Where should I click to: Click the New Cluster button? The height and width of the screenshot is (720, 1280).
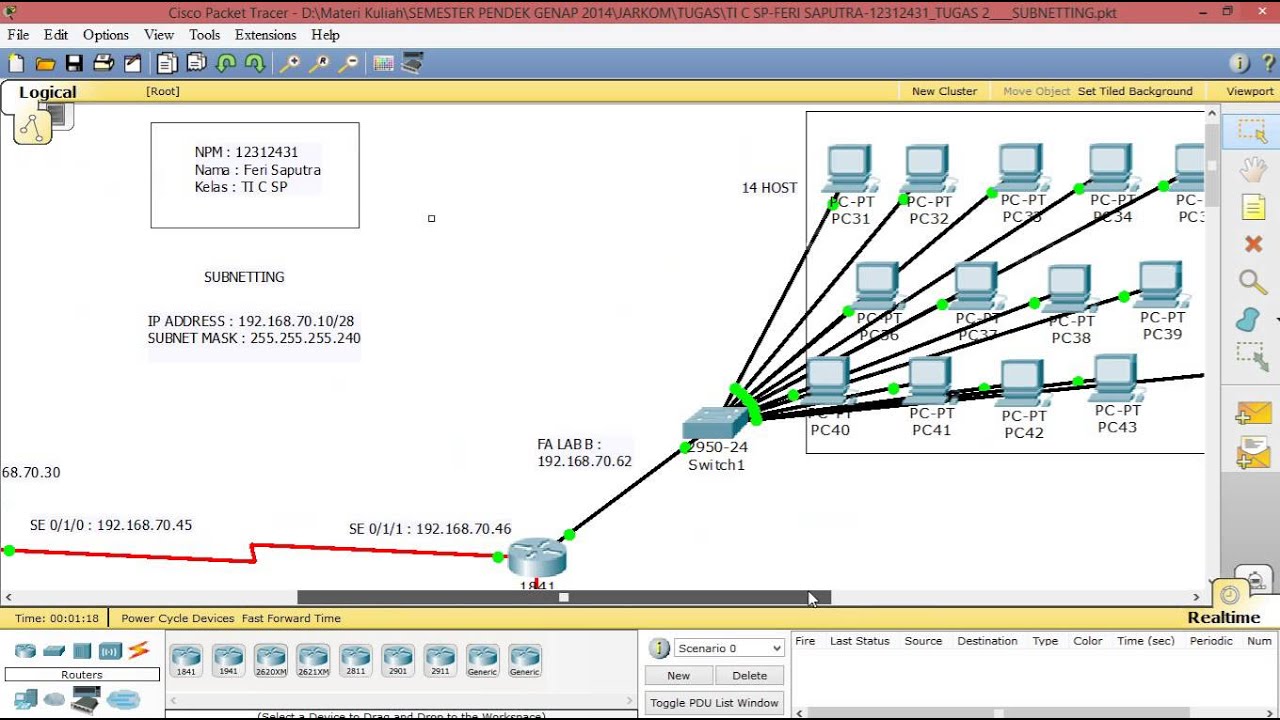point(944,91)
